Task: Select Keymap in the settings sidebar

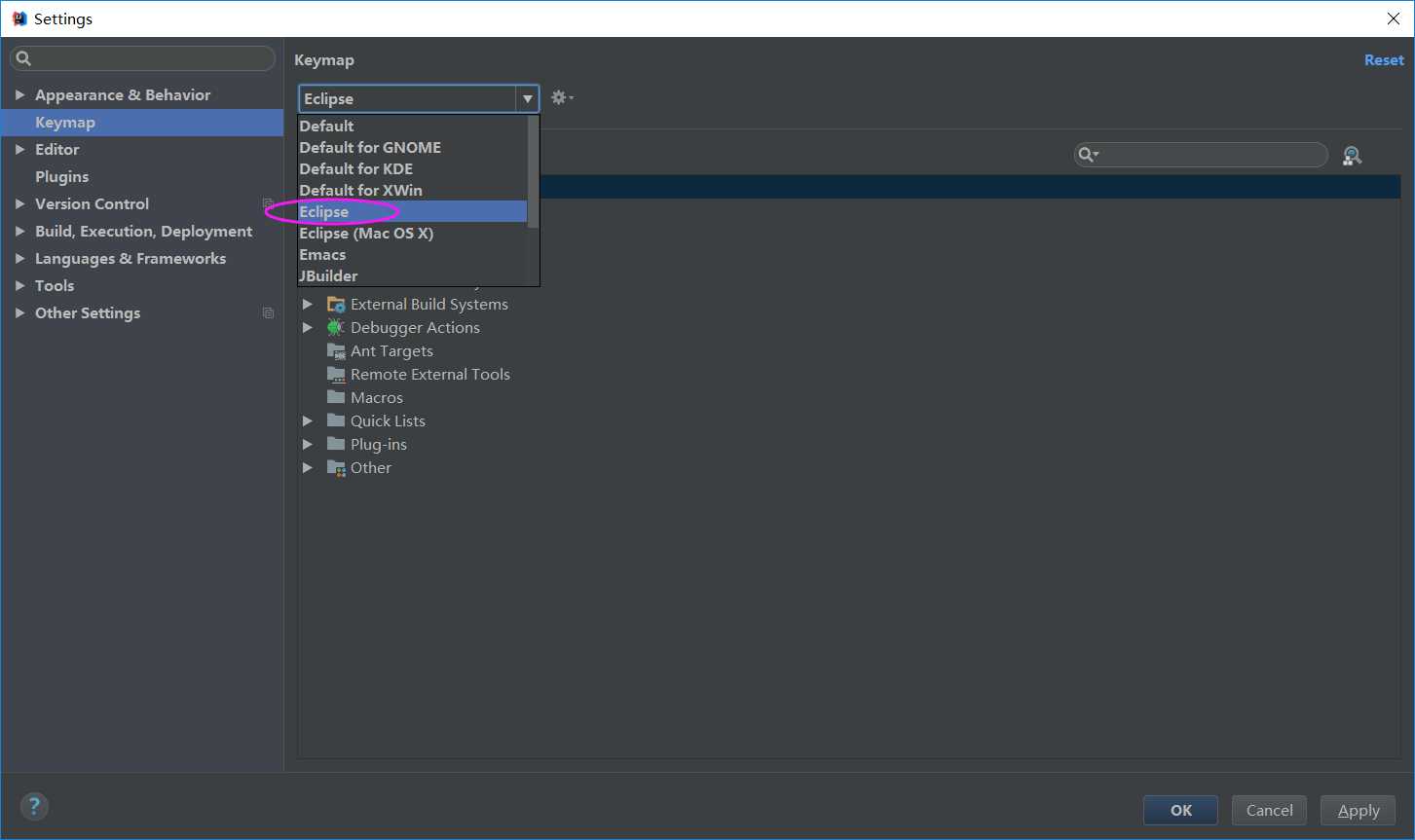Action: (142, 123)
